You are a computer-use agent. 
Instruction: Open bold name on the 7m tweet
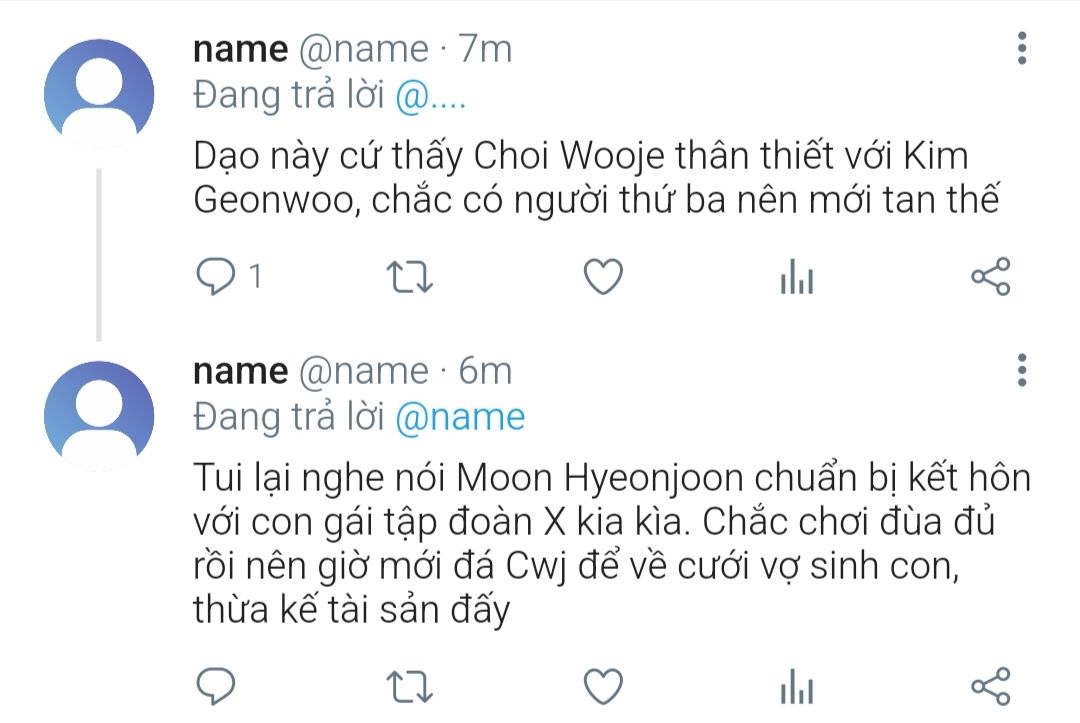(x=240, y=49)
